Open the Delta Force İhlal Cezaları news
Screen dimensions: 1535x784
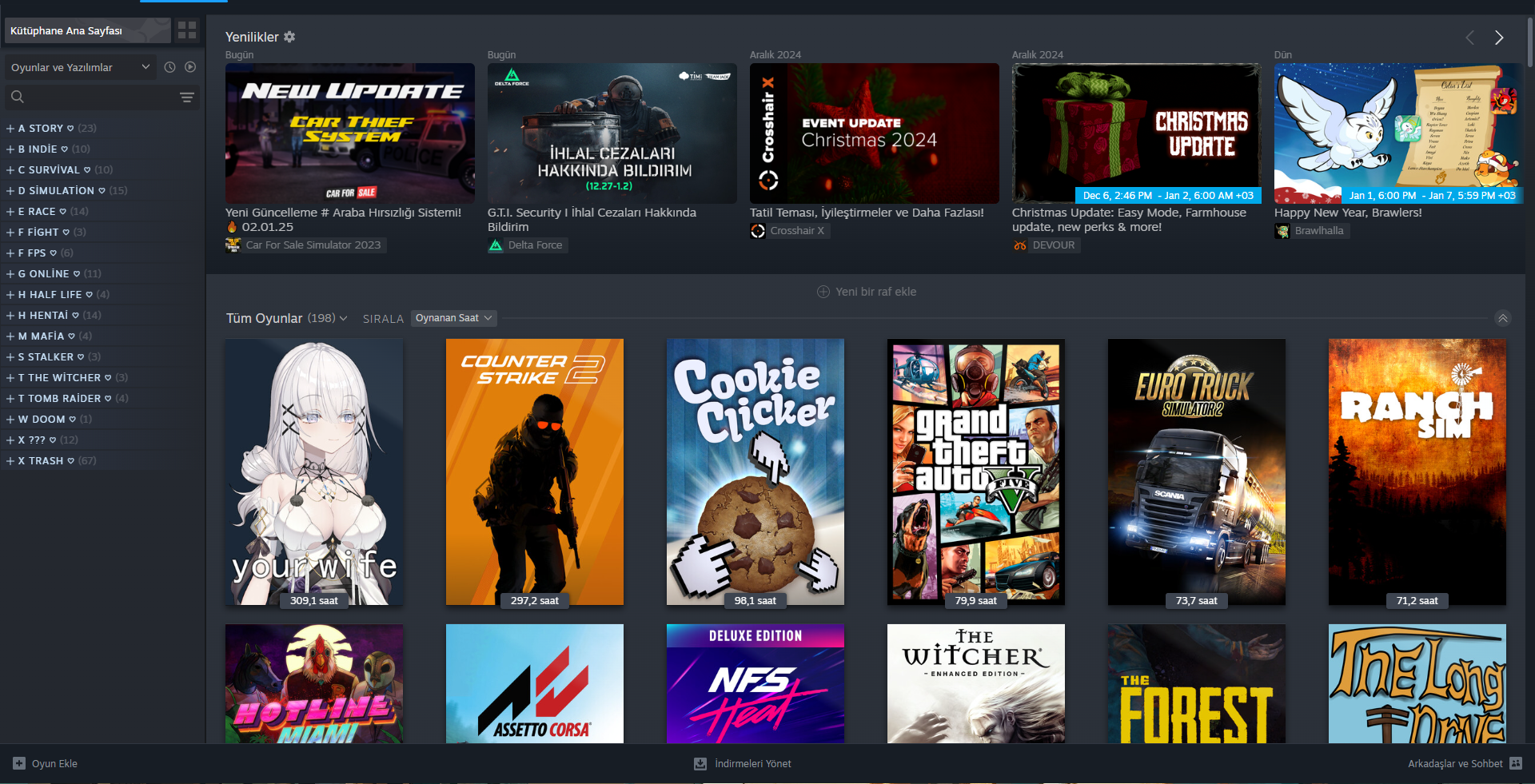pos(612,133)
